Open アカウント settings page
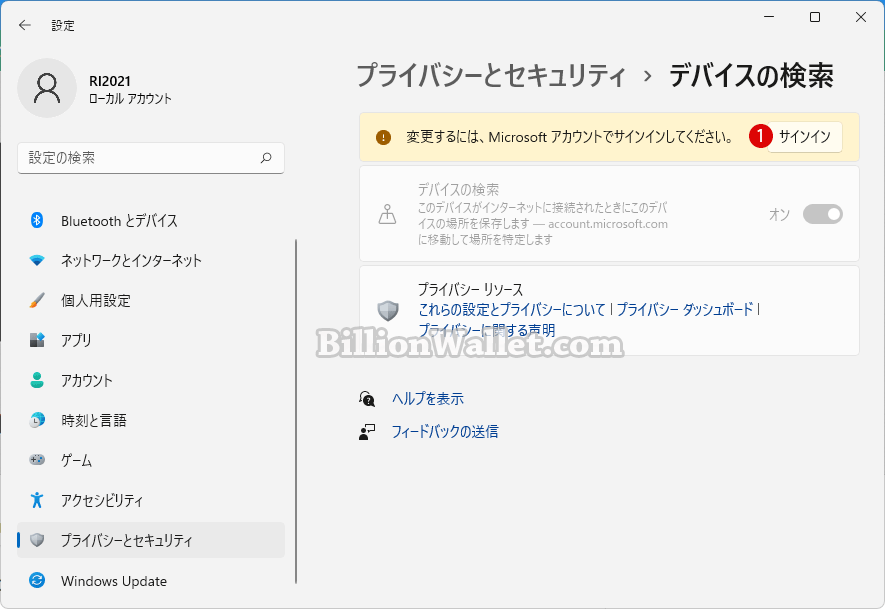885x609 pixels. point(151,380)
